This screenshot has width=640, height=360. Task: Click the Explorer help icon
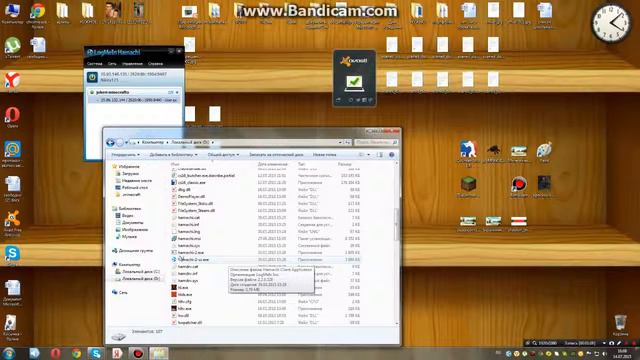coord(391,155)
